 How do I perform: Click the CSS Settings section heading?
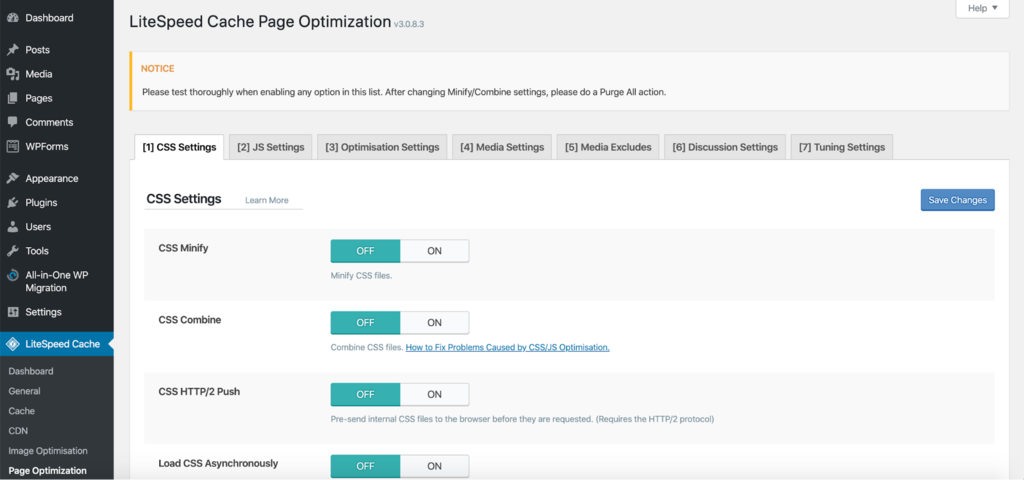tap(184, 199)
